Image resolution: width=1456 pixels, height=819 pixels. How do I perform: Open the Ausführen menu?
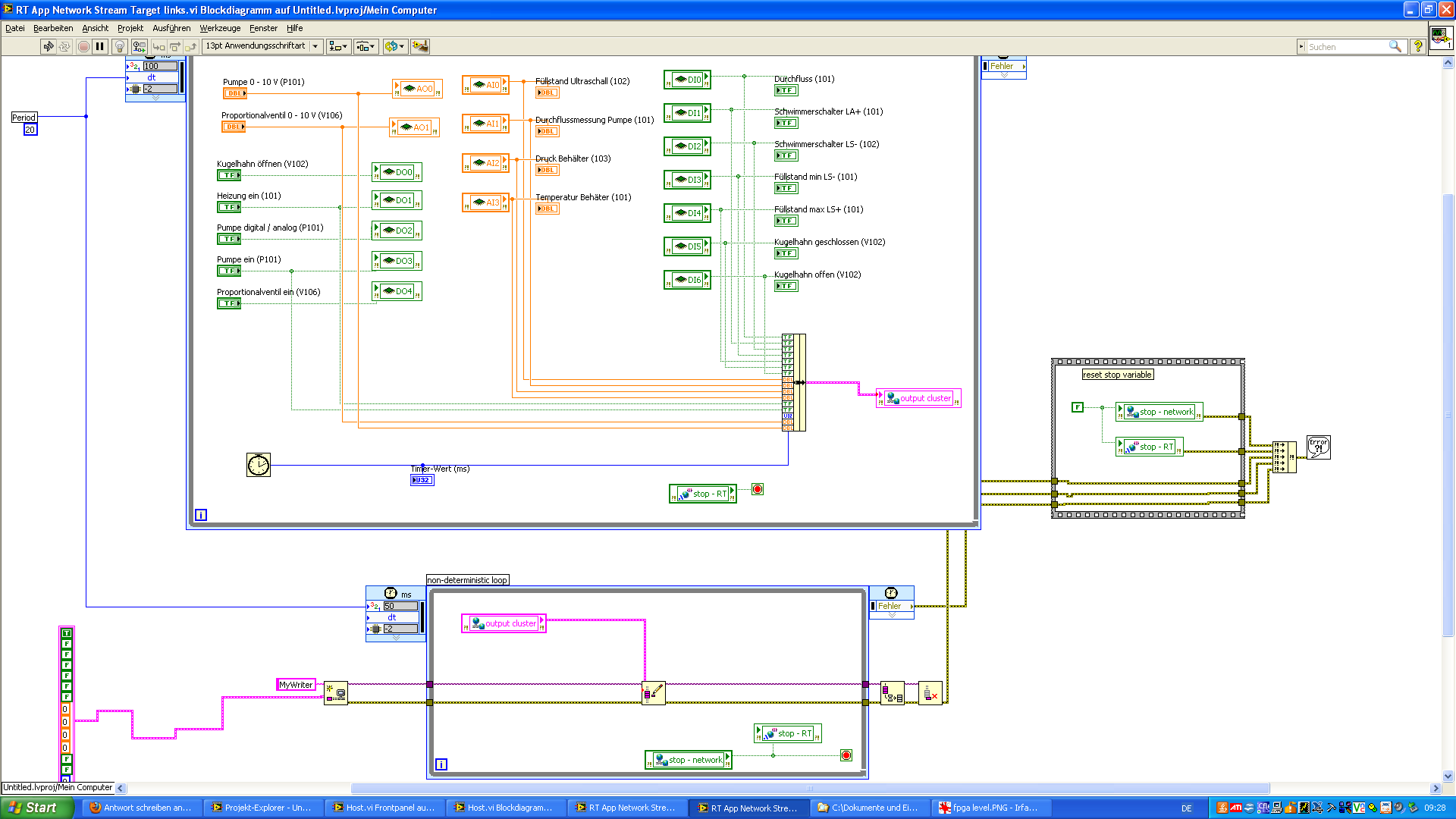pyautogui.click(x=171, y=28)
